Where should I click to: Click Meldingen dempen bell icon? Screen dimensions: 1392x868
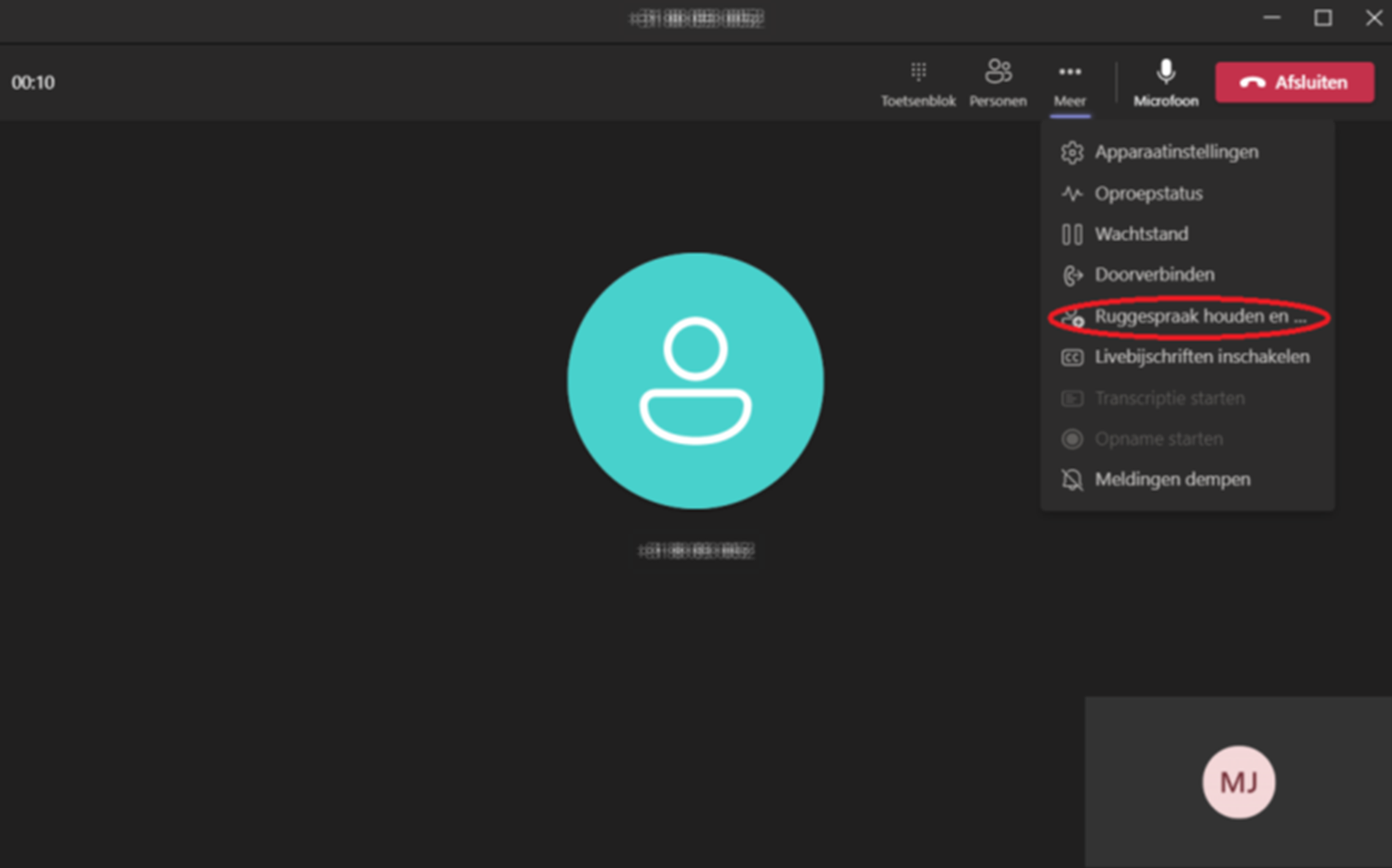(x=1072, y=480)
